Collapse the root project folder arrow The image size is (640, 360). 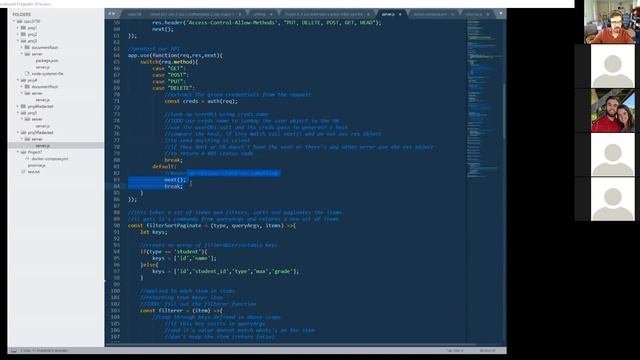coord(14,21)
